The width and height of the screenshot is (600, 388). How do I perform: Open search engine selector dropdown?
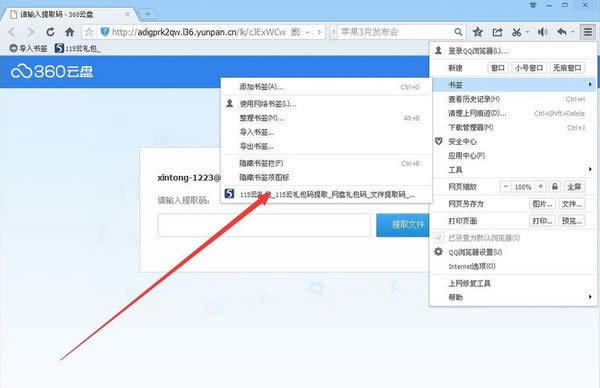click(334, 32)
